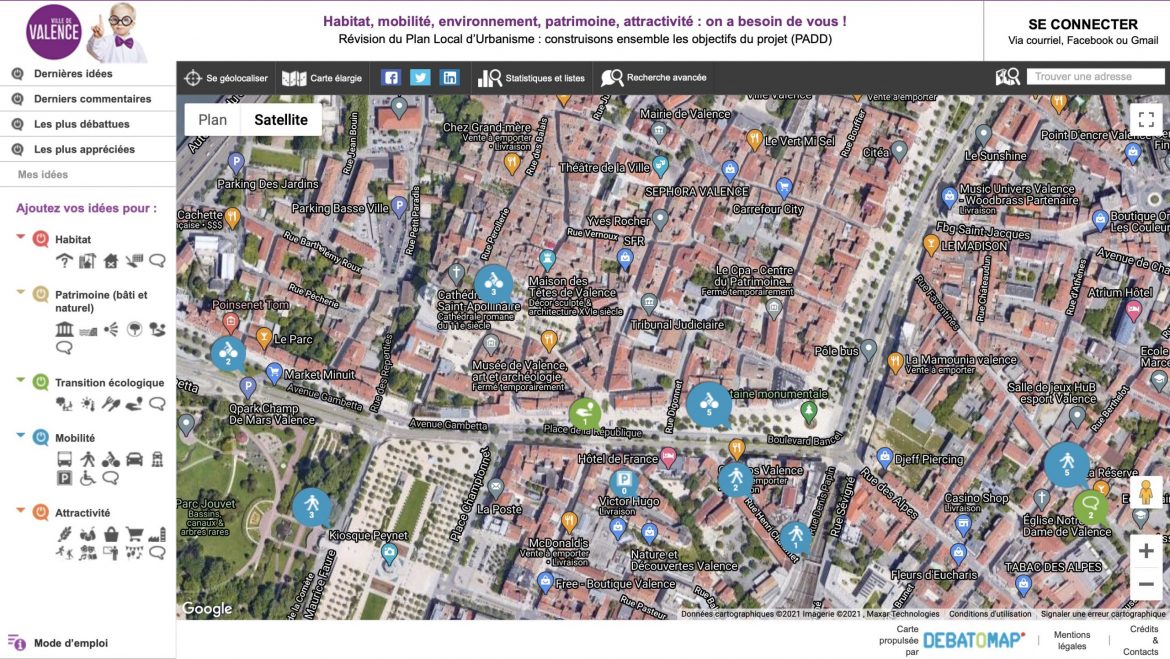Image resolution: width=1170 pixels, height=659 pixels.
Task: Switch map to Plan view
Action: 212,120
